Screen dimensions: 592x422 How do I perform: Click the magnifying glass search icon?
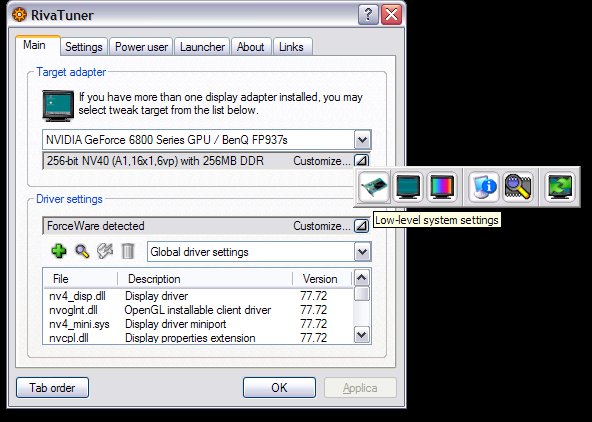click(82, 251)
